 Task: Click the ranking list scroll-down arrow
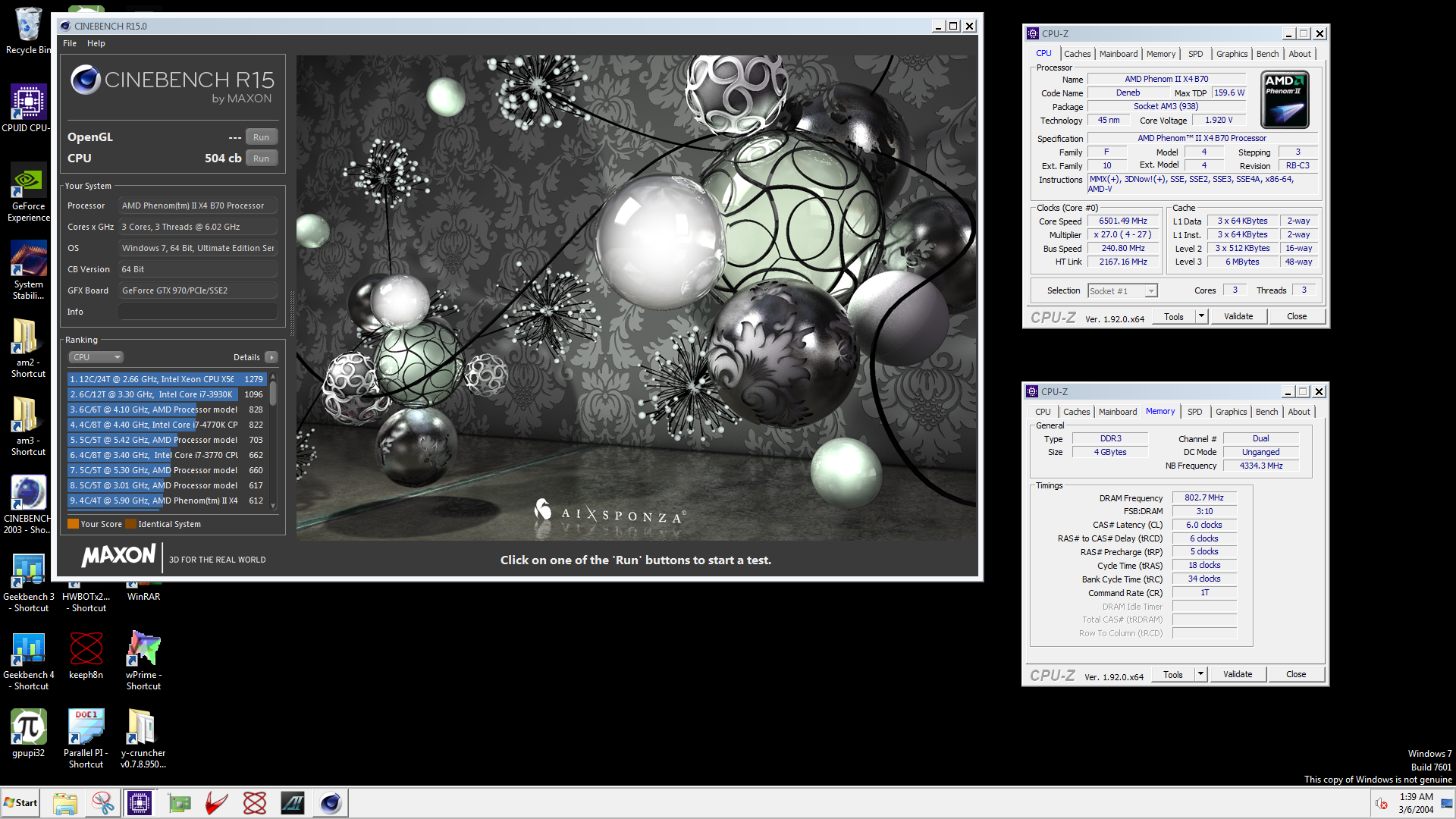coord(273,507)
